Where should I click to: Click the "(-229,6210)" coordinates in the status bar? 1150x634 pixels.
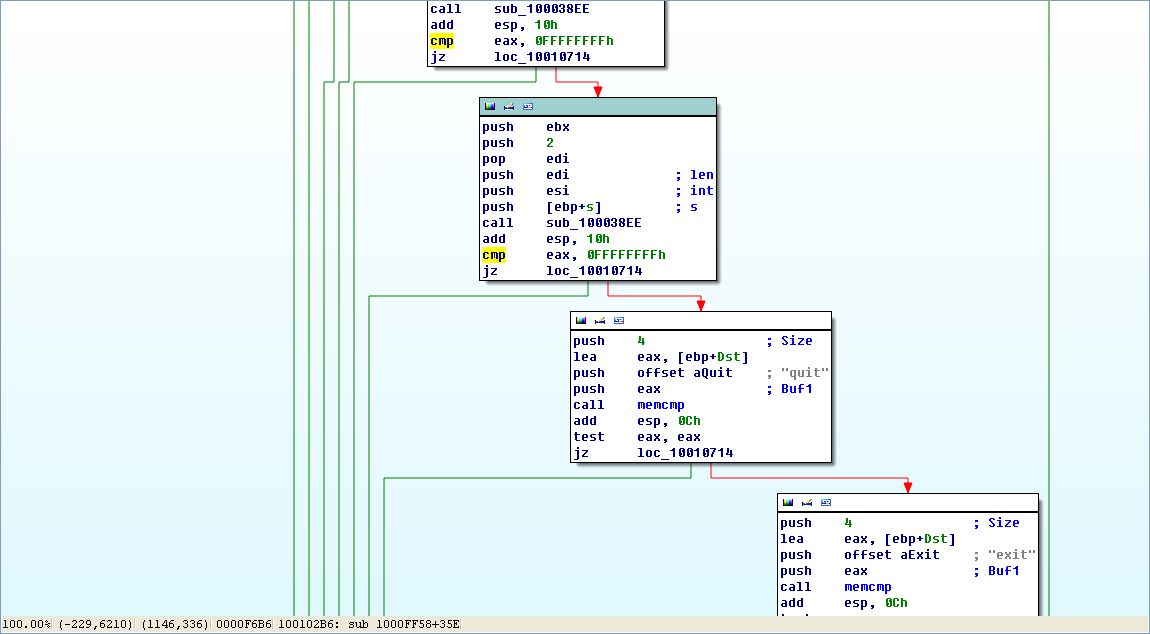click(95, 624)
